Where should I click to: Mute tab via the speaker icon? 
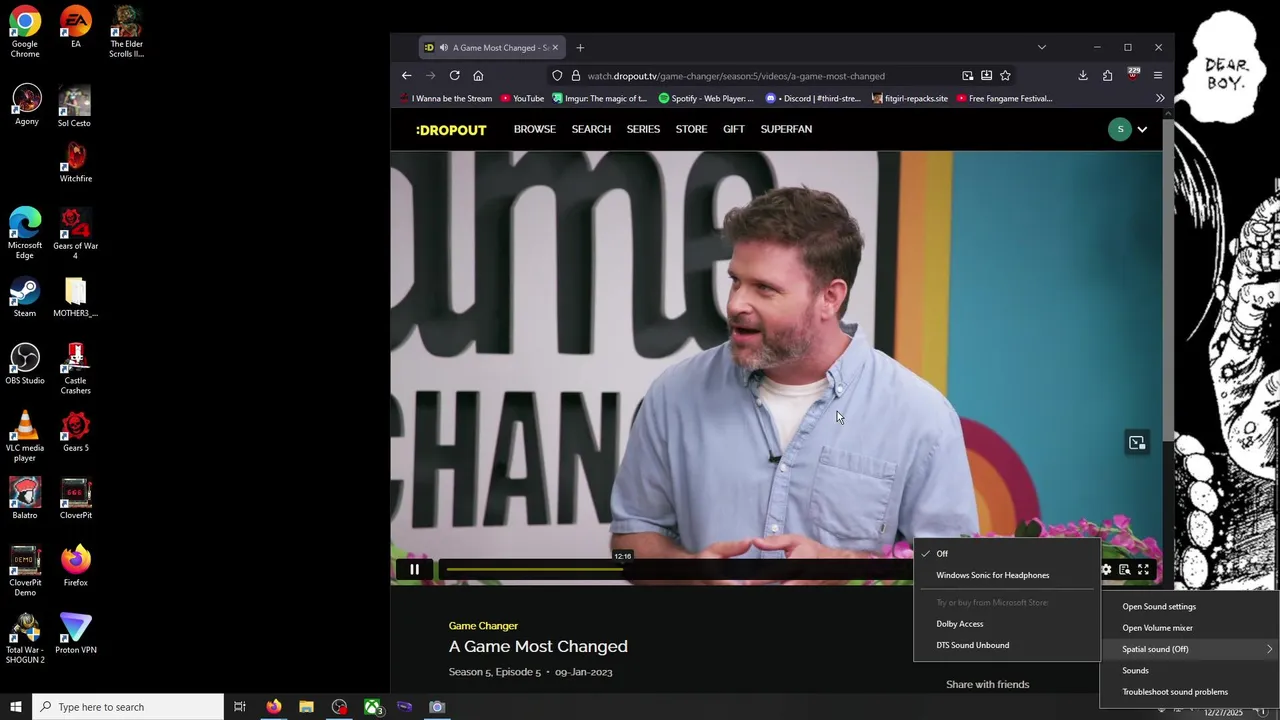click(443, 48)
